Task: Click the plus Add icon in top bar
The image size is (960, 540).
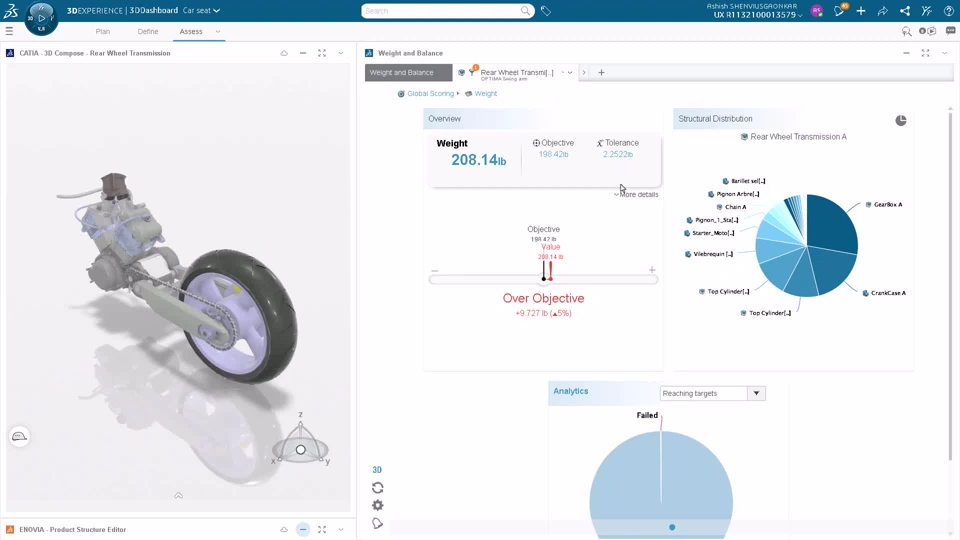Action: pos(861,10)
